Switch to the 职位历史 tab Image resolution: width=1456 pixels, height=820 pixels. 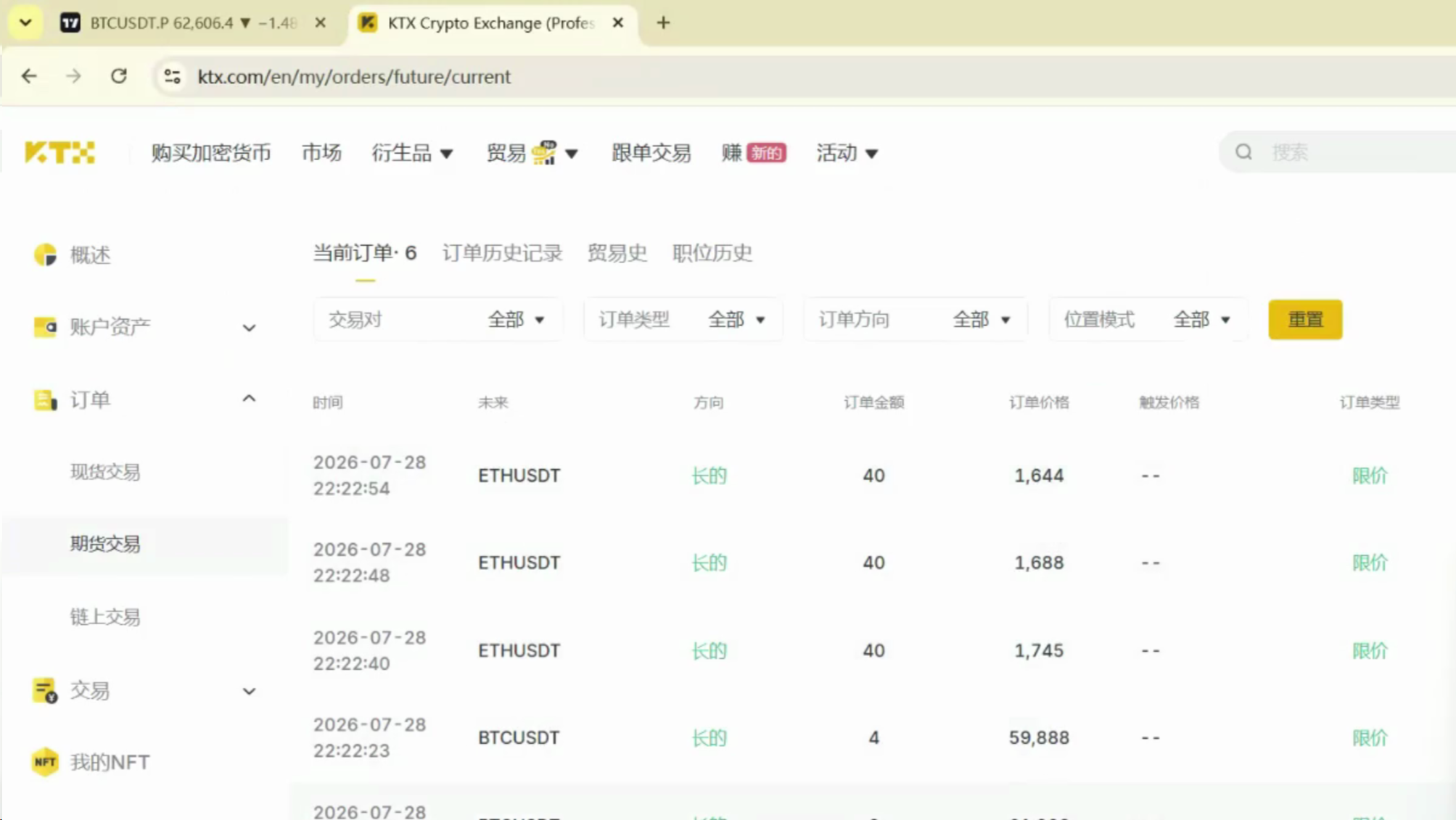click(712, 253)
